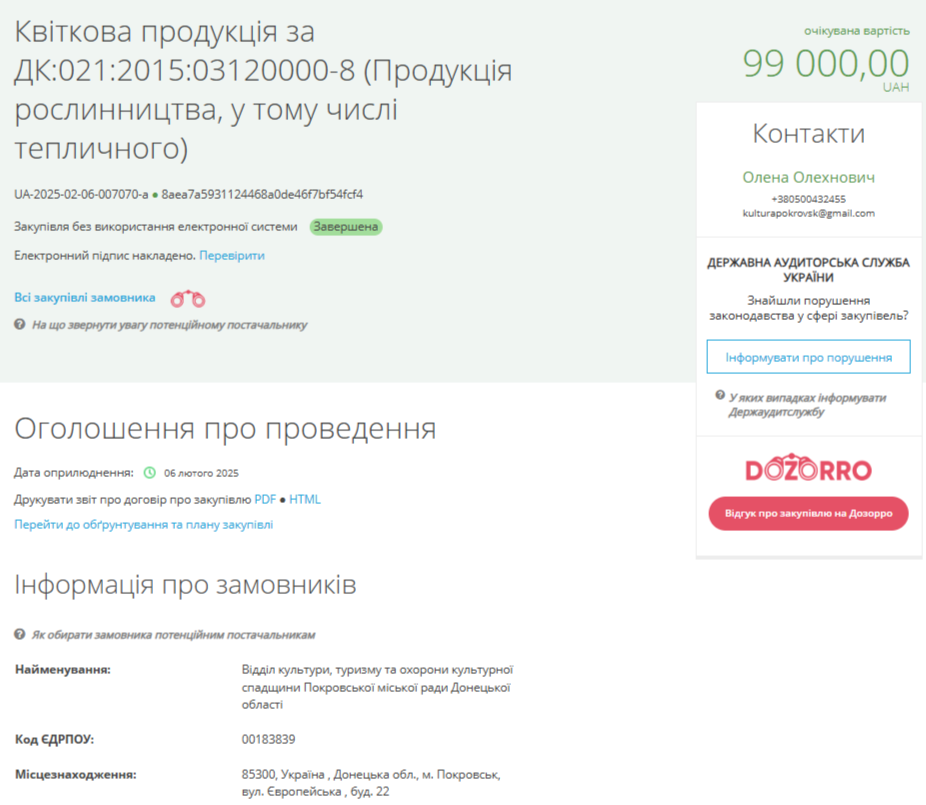Expand 'Як обирати замовника потенційним постачальникам' hint
This screenshot has width=926, height=805.
tap(173, 635)
